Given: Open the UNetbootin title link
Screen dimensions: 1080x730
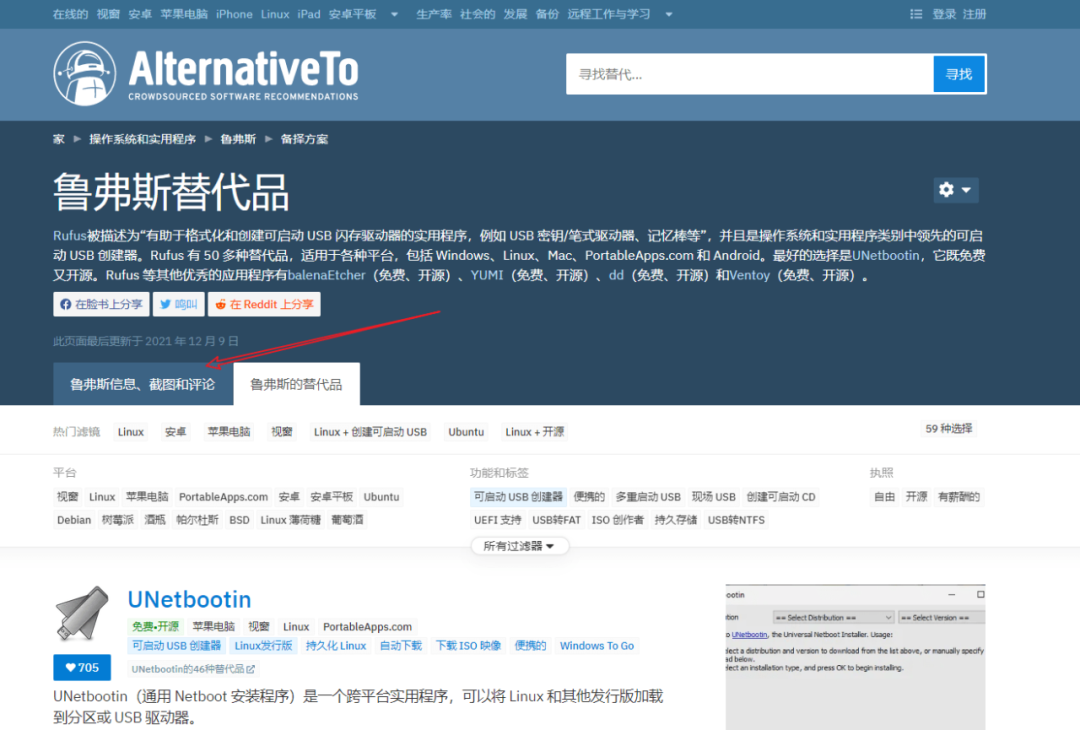Looking at the screenshot, I should (189, 600).
